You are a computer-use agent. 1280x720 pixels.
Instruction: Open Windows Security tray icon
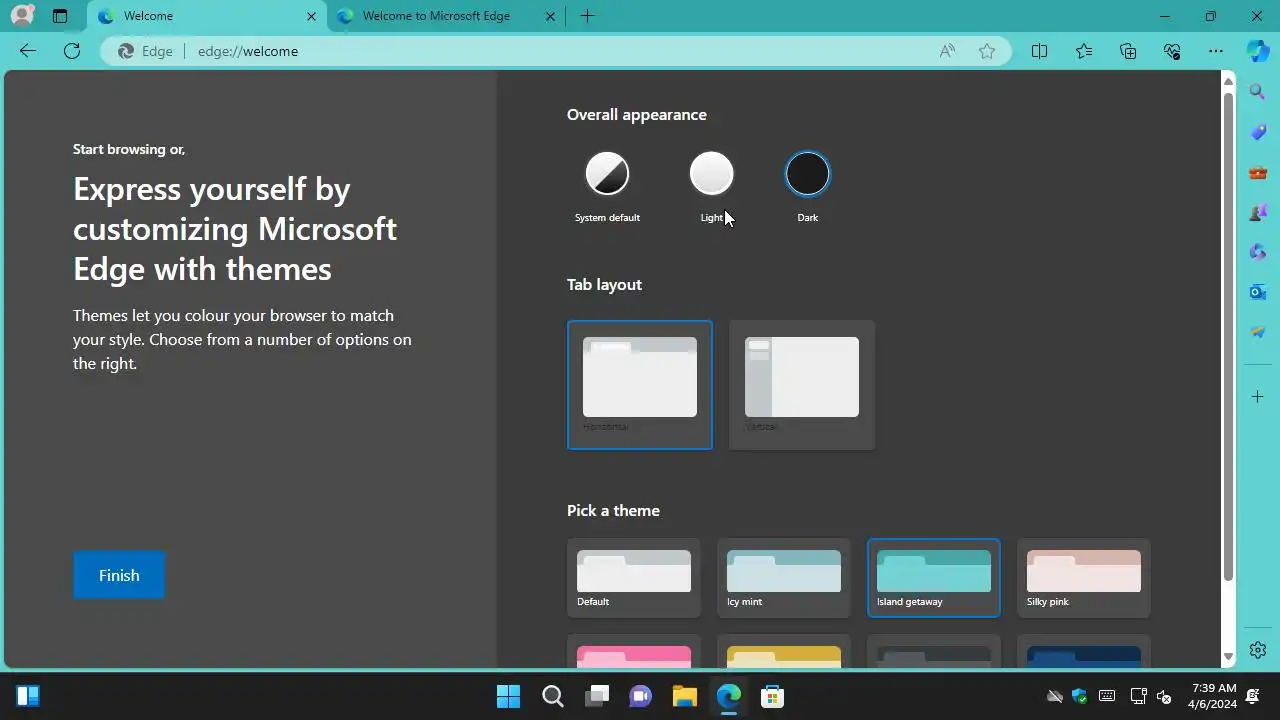(1080, 696)
